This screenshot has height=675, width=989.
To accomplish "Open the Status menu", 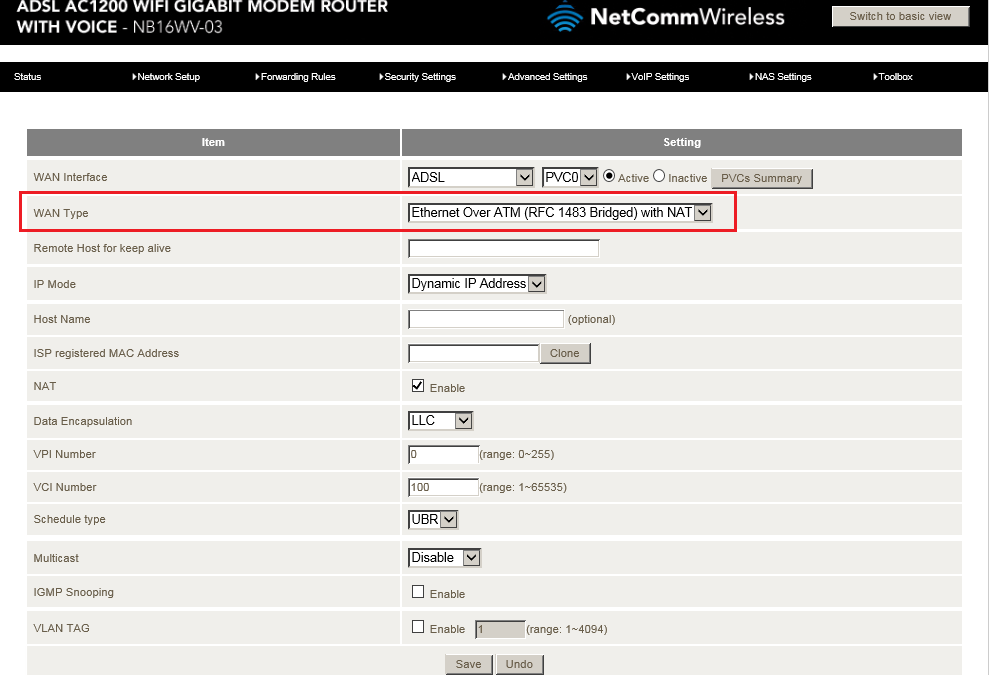I will (x=28, y=77).
